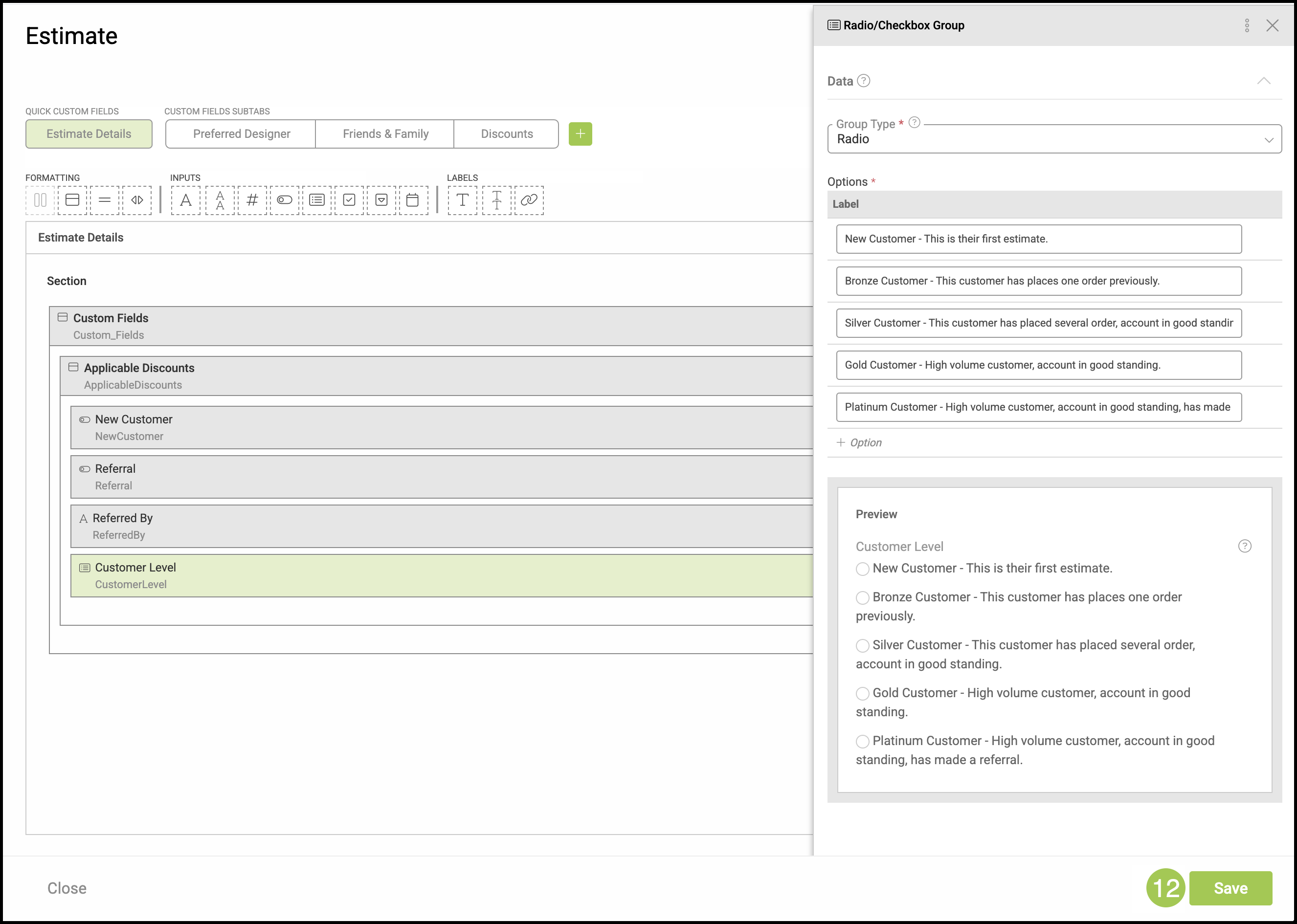Click the green Save button
1297x924 pixels.
coord(1230,888)
